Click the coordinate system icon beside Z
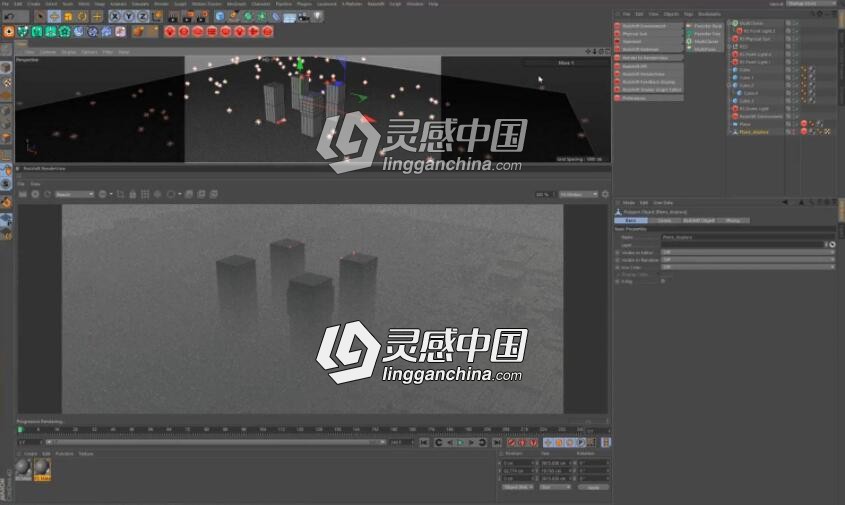This screenshot has height=505, width=845. (x=157, y=17)
